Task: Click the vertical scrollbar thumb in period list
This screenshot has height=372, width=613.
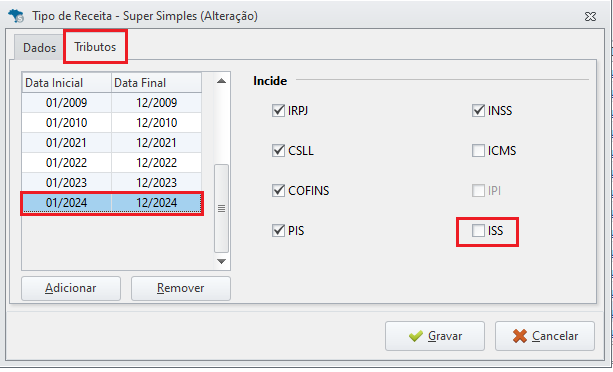Action: (x=221, y=209)
